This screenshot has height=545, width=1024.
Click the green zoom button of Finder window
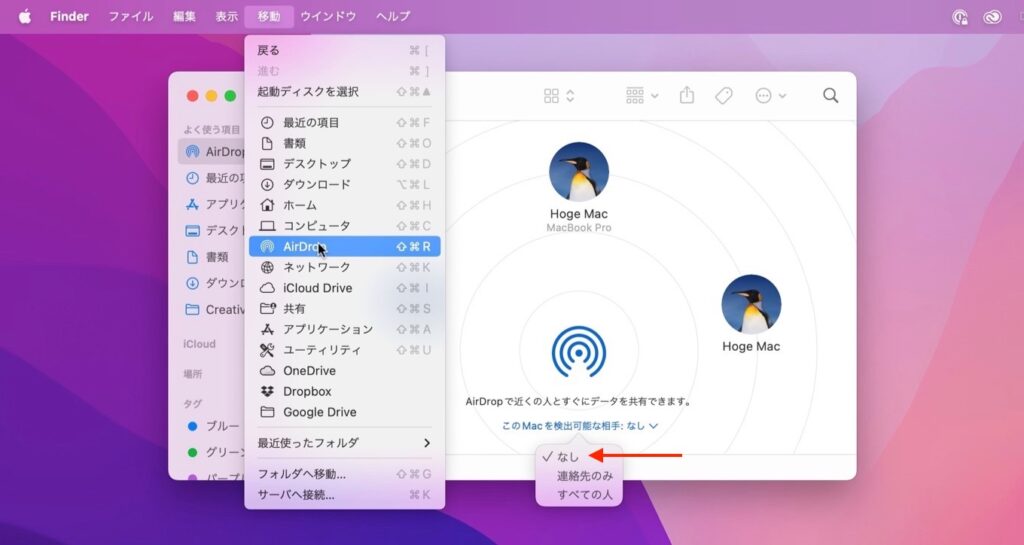[x=231, y=96]
